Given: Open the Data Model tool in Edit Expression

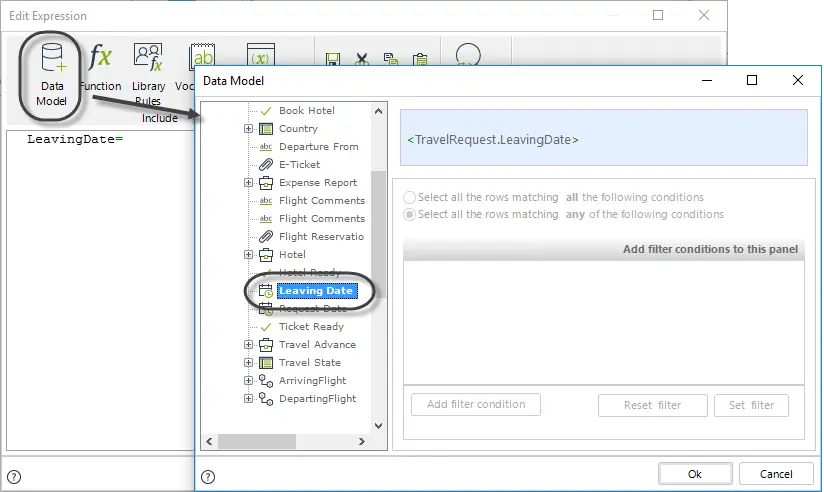Looking at the screenshot, I should 51,76.
